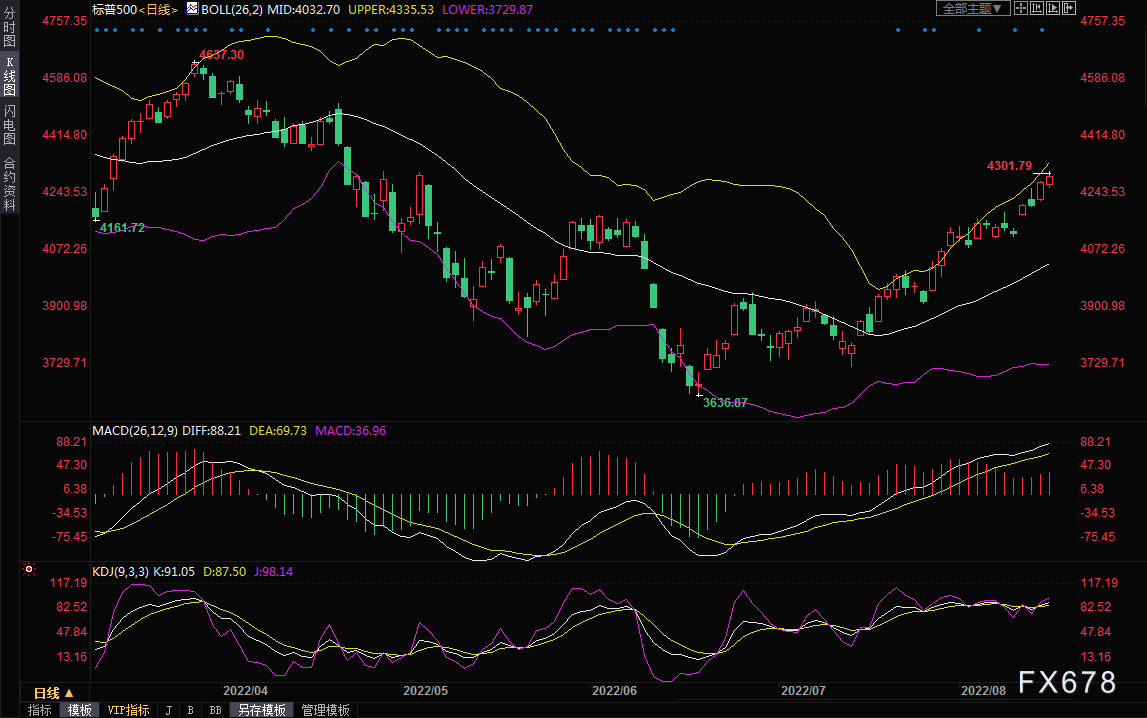Select the 指标 bottom tab
The height and width of the screenshot is (718, 1147).
[x=40, y=710]
